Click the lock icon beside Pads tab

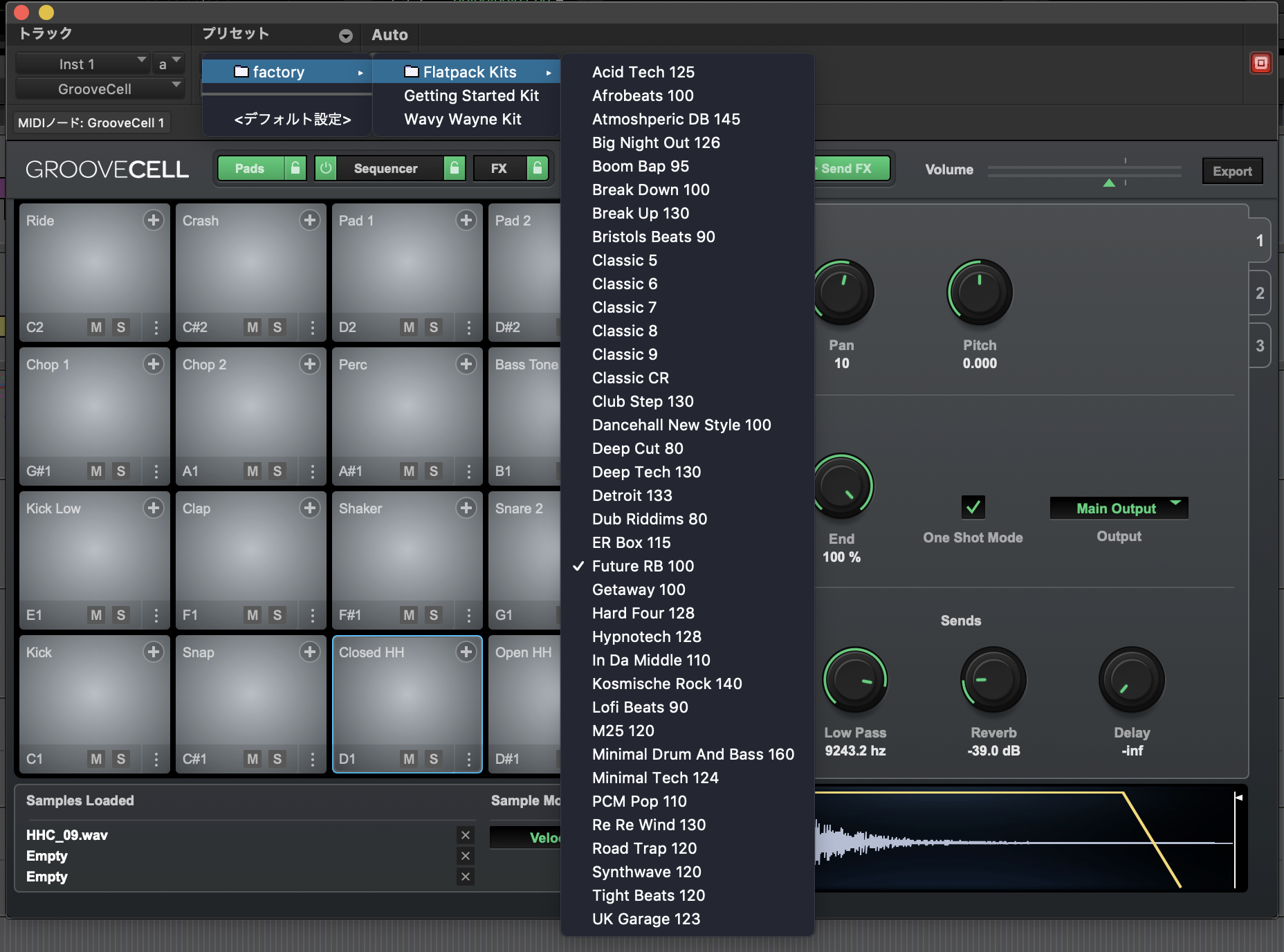[295, 168]
